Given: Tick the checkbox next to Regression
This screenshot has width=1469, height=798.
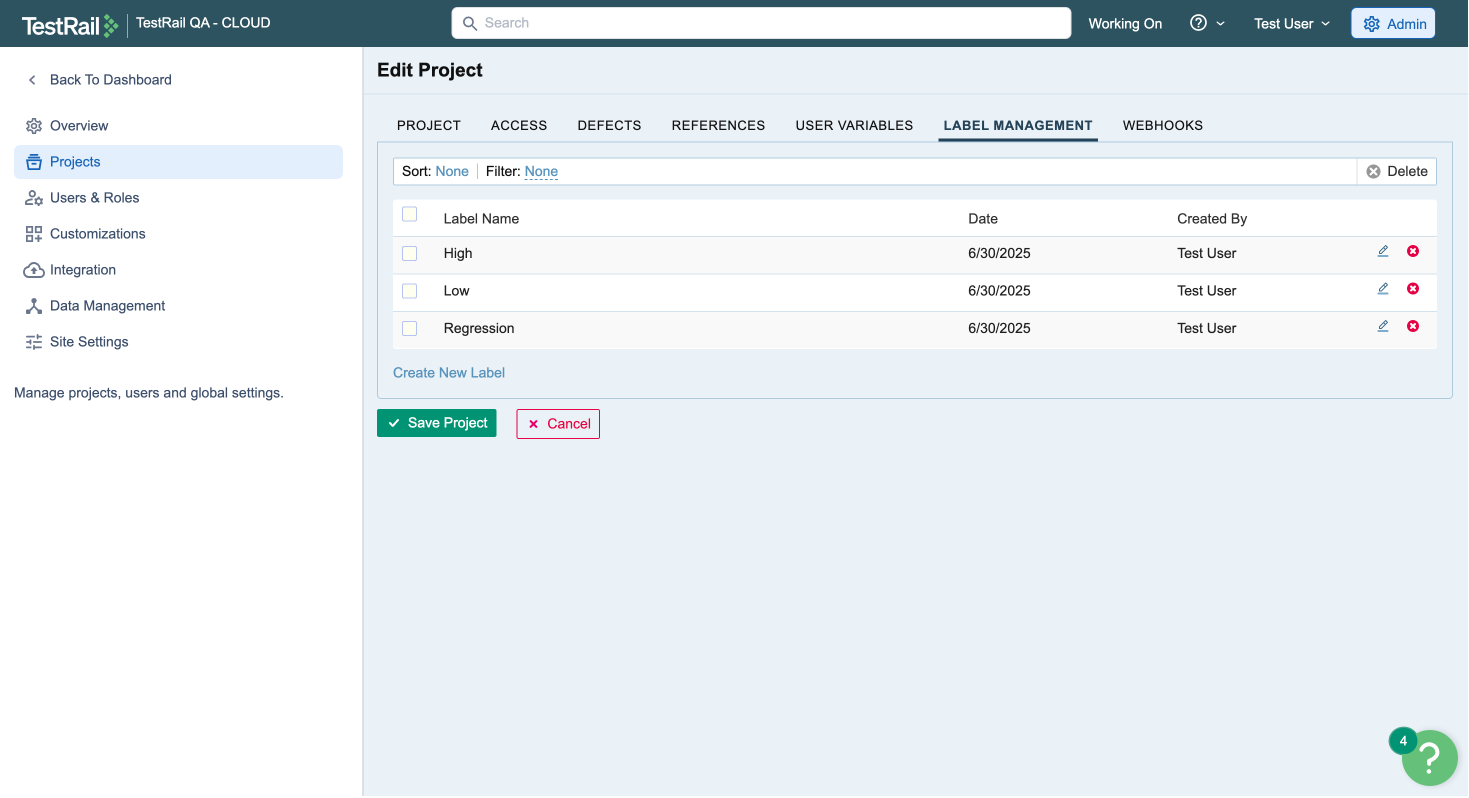Looking at the screenshot, I should (409, 329).
